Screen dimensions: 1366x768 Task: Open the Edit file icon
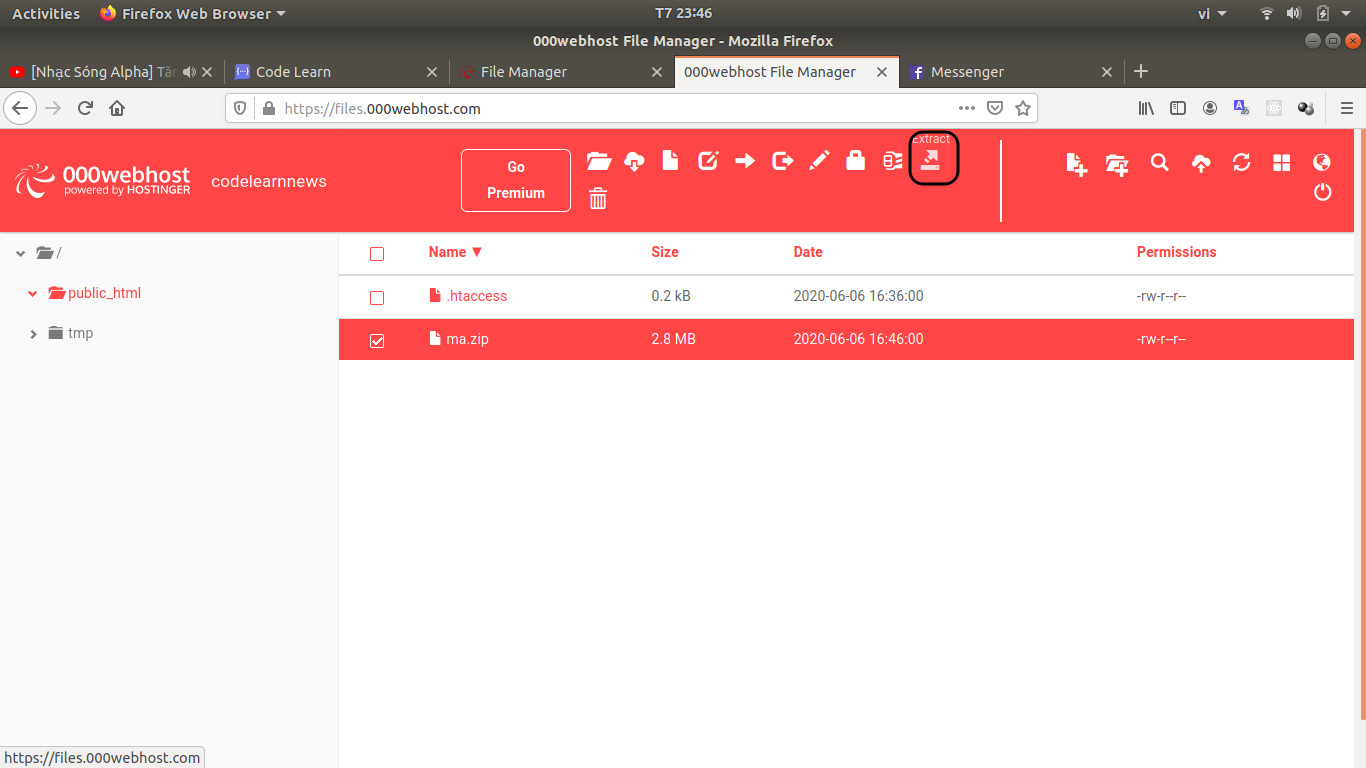pyautogui.click(x=708, y=161)
